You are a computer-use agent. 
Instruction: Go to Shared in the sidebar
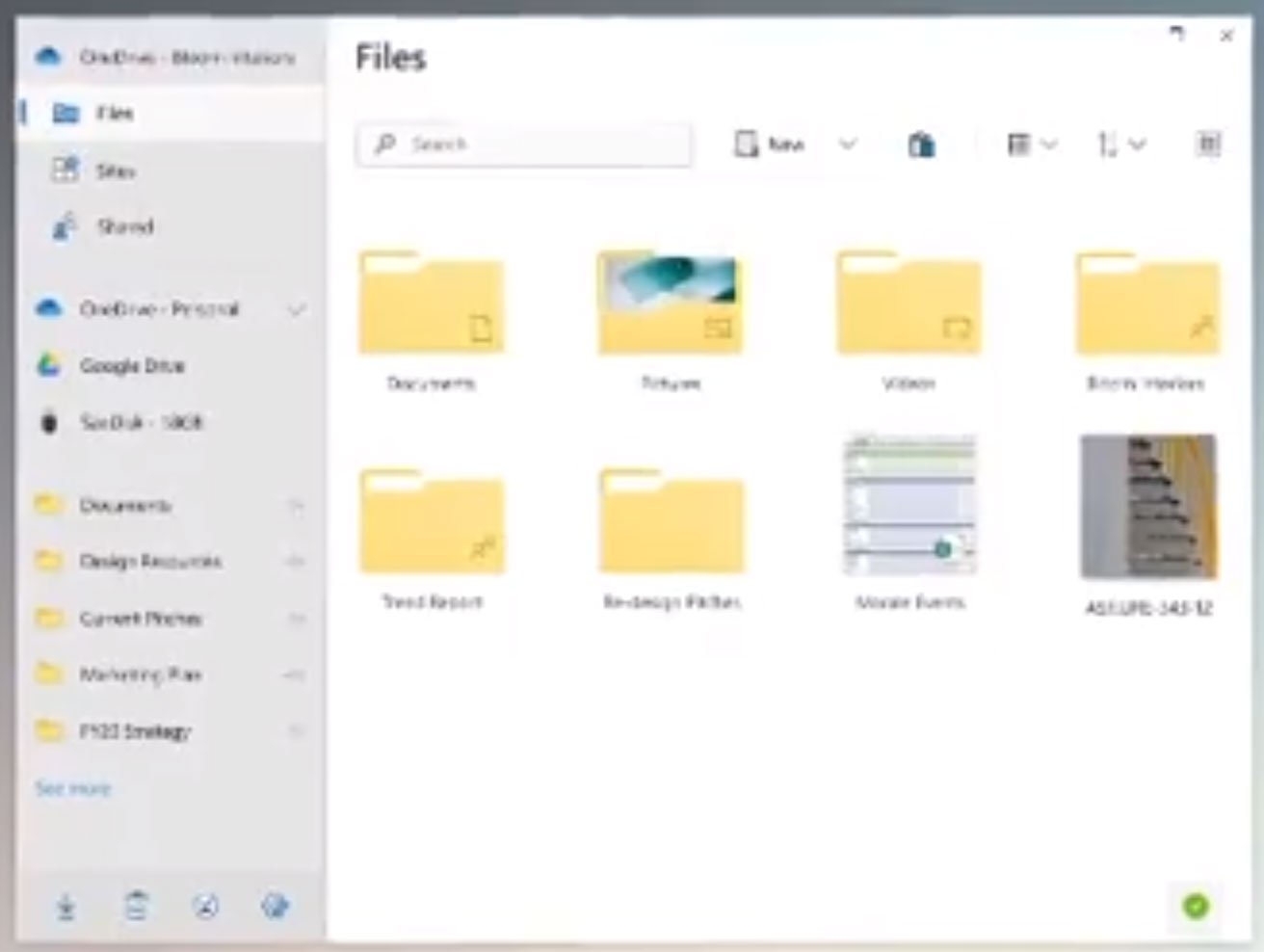pyautogui.click(x=124, y=227)
